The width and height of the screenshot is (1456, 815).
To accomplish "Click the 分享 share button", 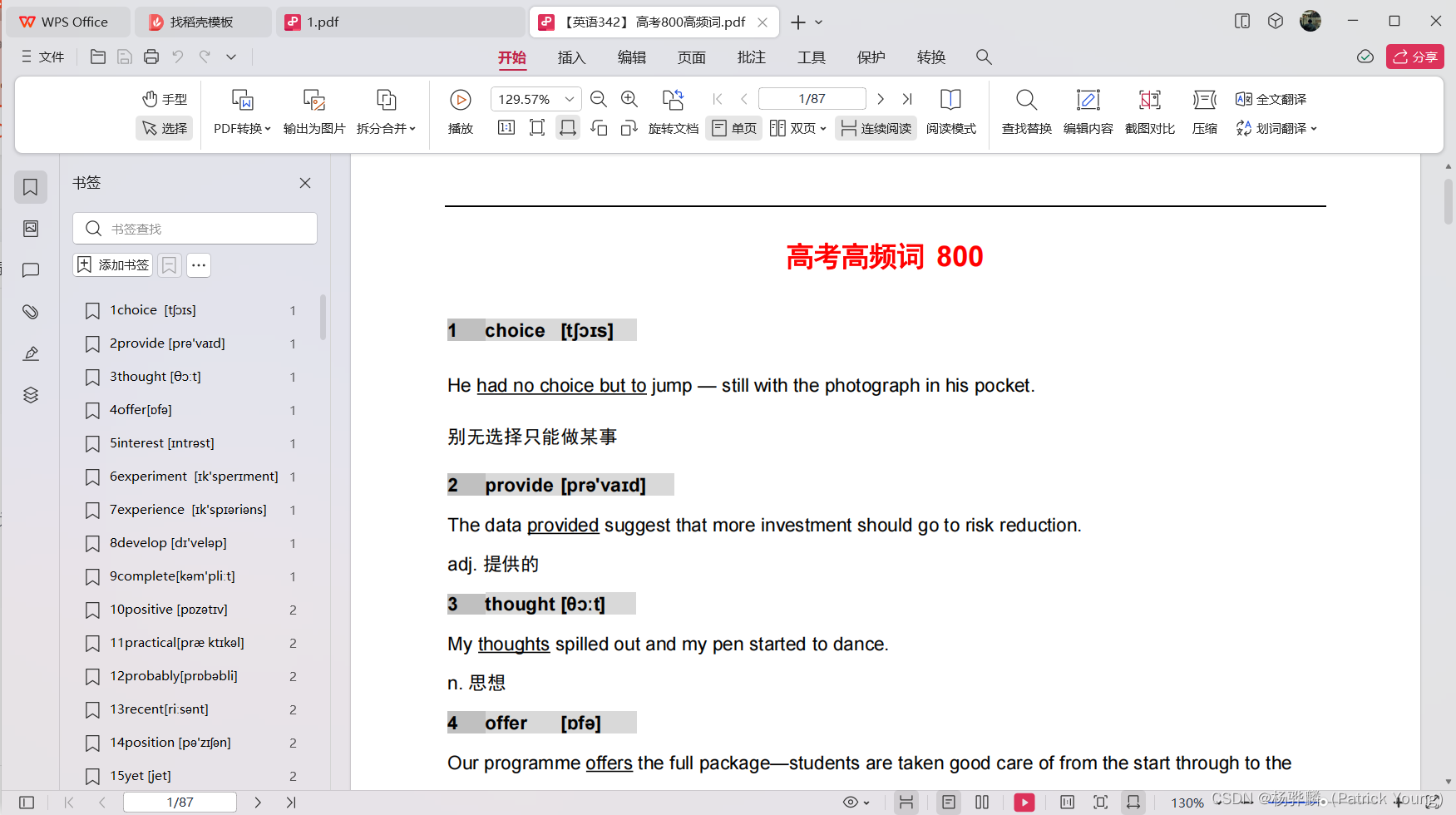I will [1414, 57].
